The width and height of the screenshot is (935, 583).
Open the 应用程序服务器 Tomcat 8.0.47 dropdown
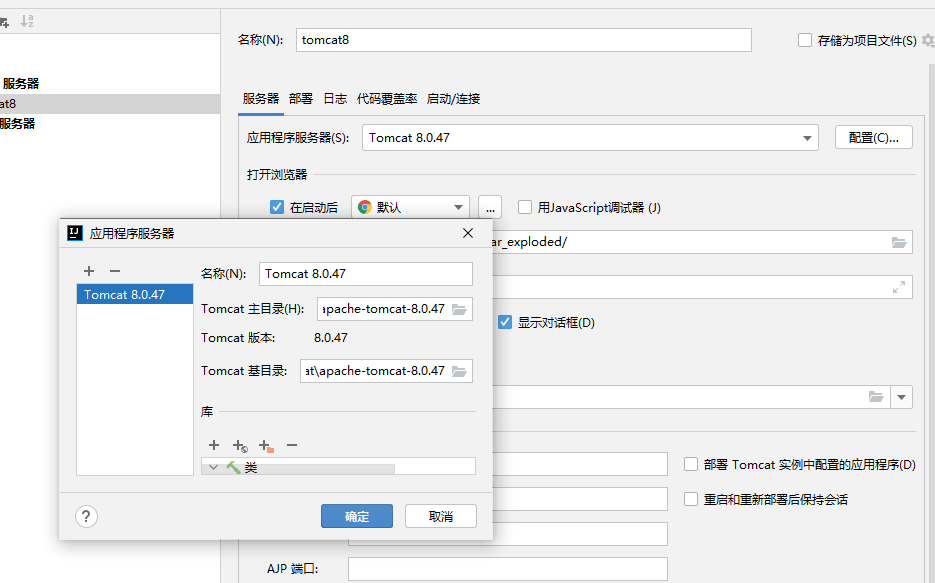coord(590,138)
